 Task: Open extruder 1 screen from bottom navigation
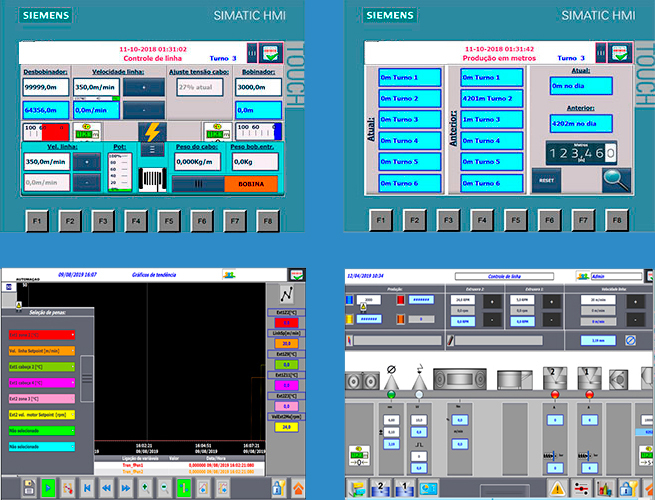[x=404, y=488]
